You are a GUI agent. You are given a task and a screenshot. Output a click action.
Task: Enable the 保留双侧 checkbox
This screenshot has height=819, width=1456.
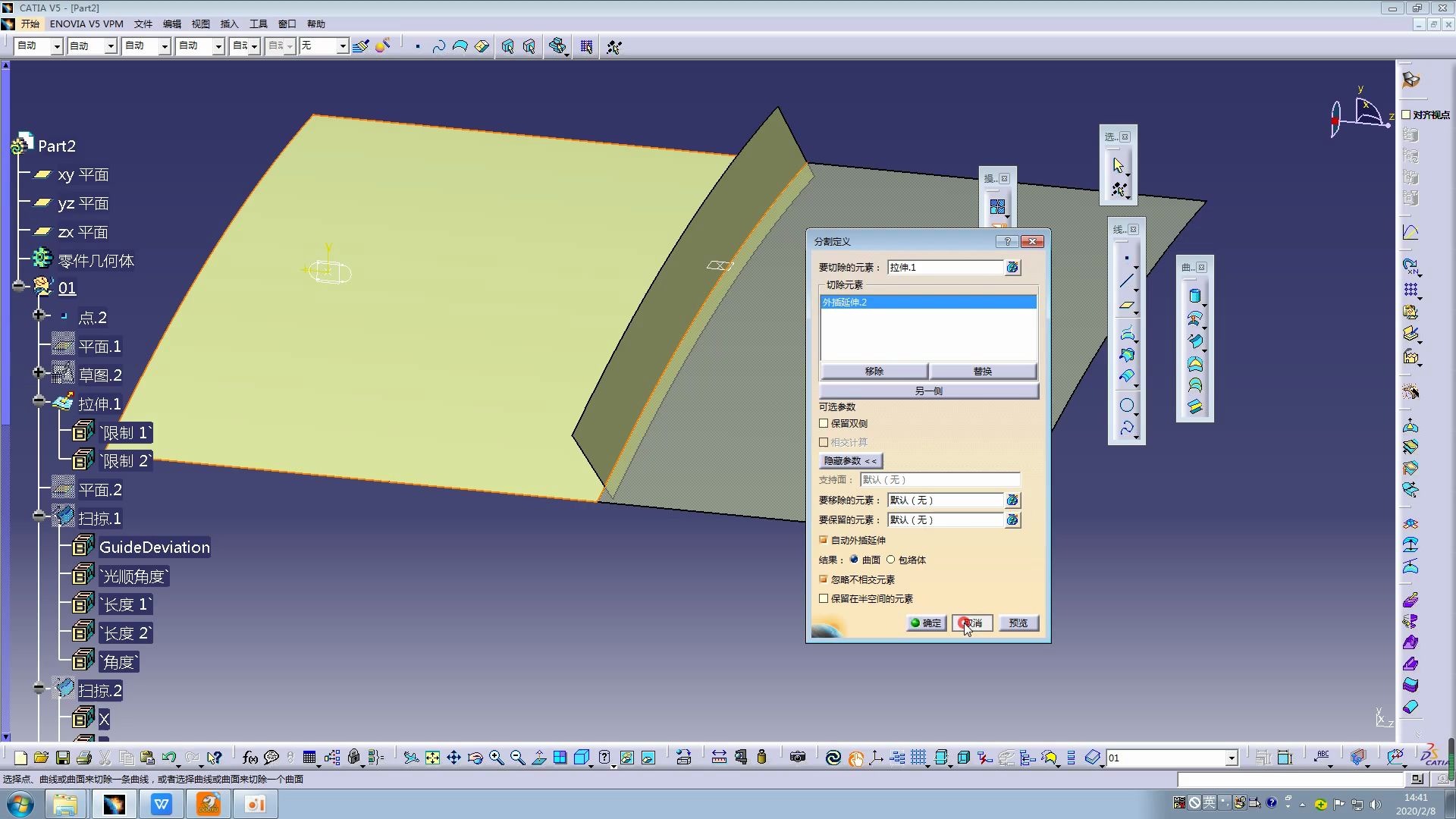pyautogui.click(x=824, y=424)
